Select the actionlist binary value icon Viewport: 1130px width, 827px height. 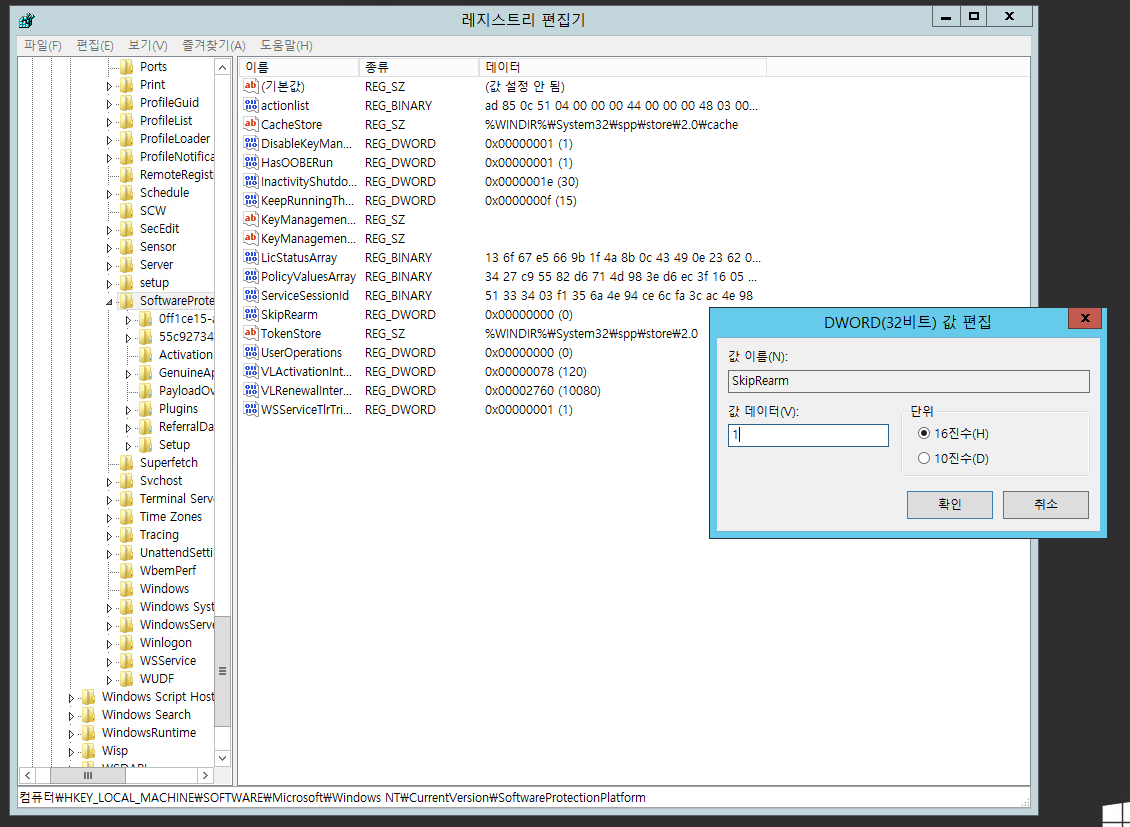pyautogui.click(x=251, y=106)
